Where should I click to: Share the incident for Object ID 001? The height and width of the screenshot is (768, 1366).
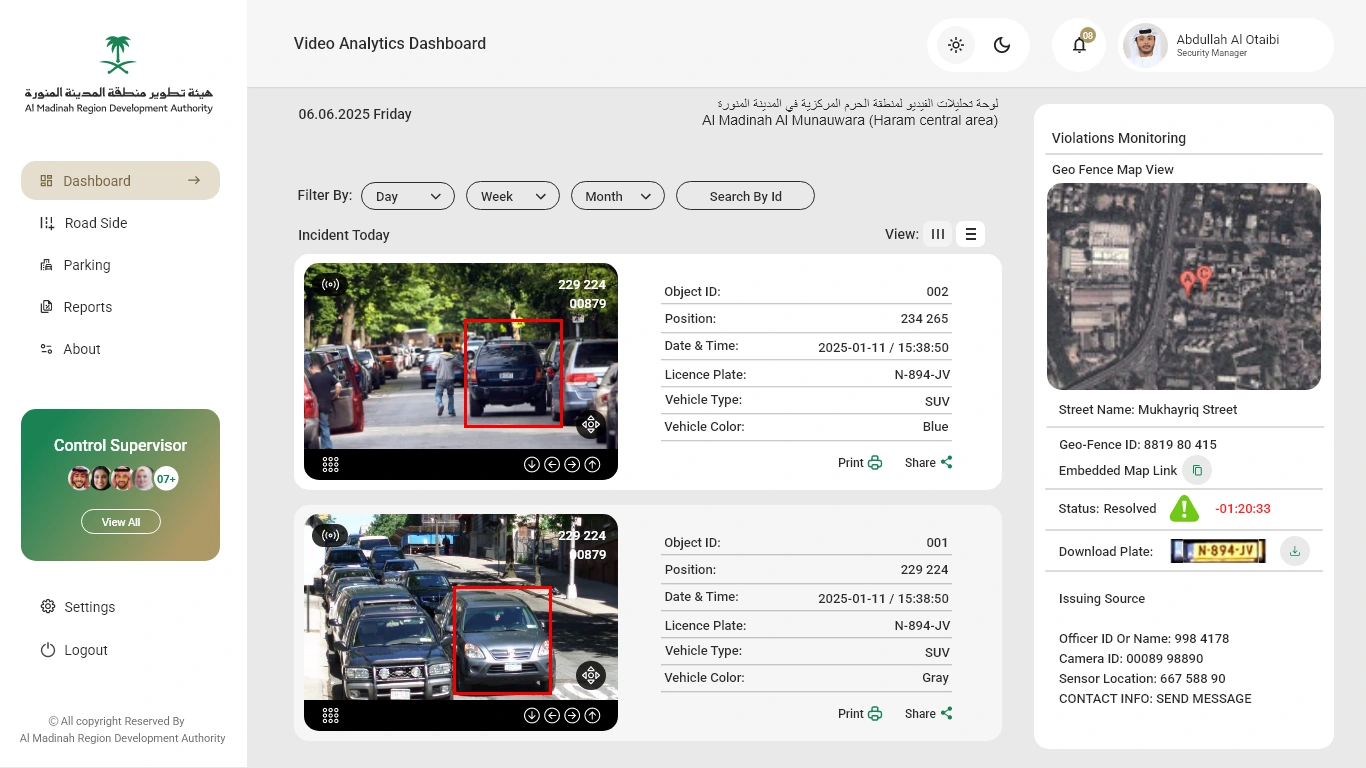tap(929, 714)
